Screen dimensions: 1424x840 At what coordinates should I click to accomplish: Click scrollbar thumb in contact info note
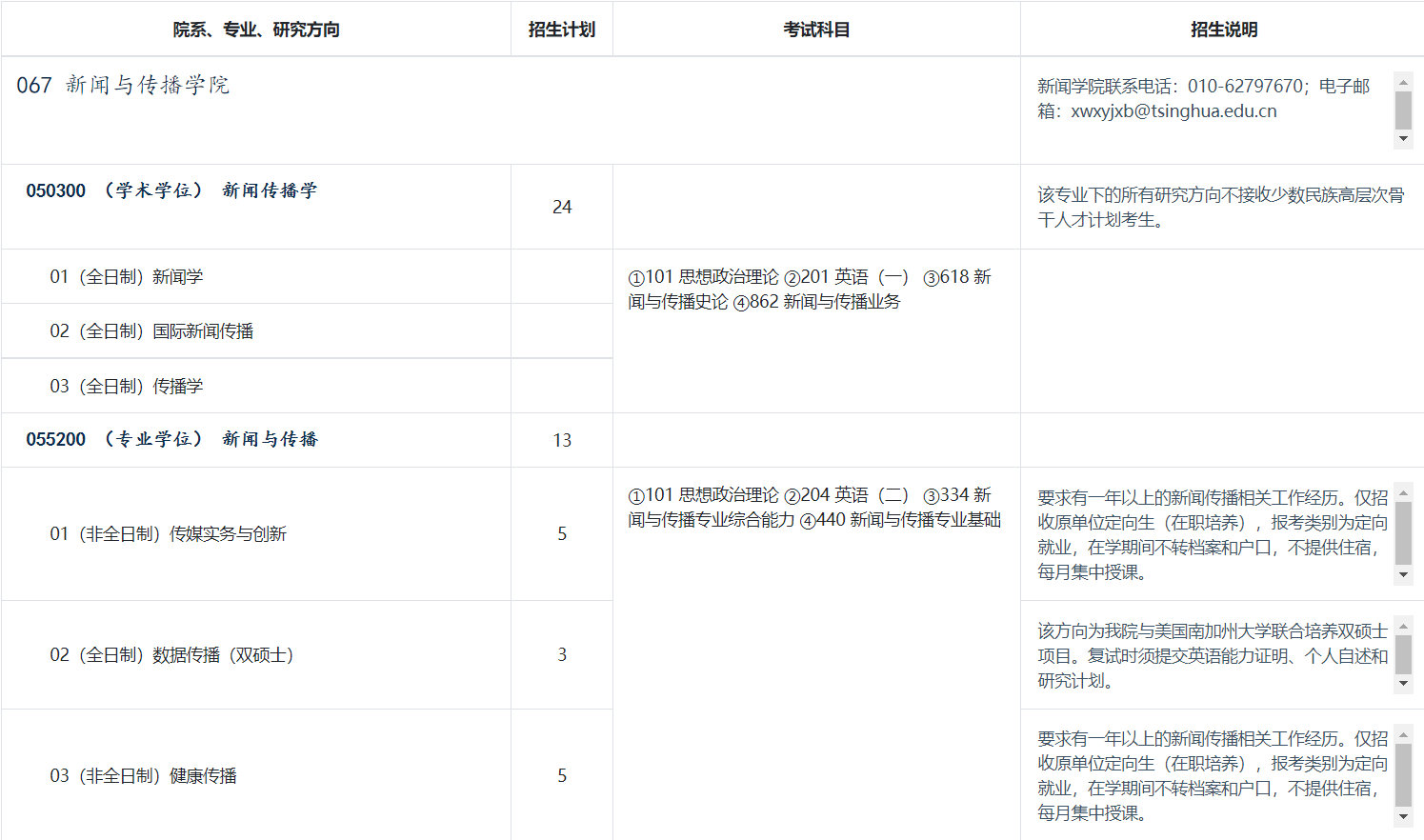pyautogui.click(x=1403, y=110)
